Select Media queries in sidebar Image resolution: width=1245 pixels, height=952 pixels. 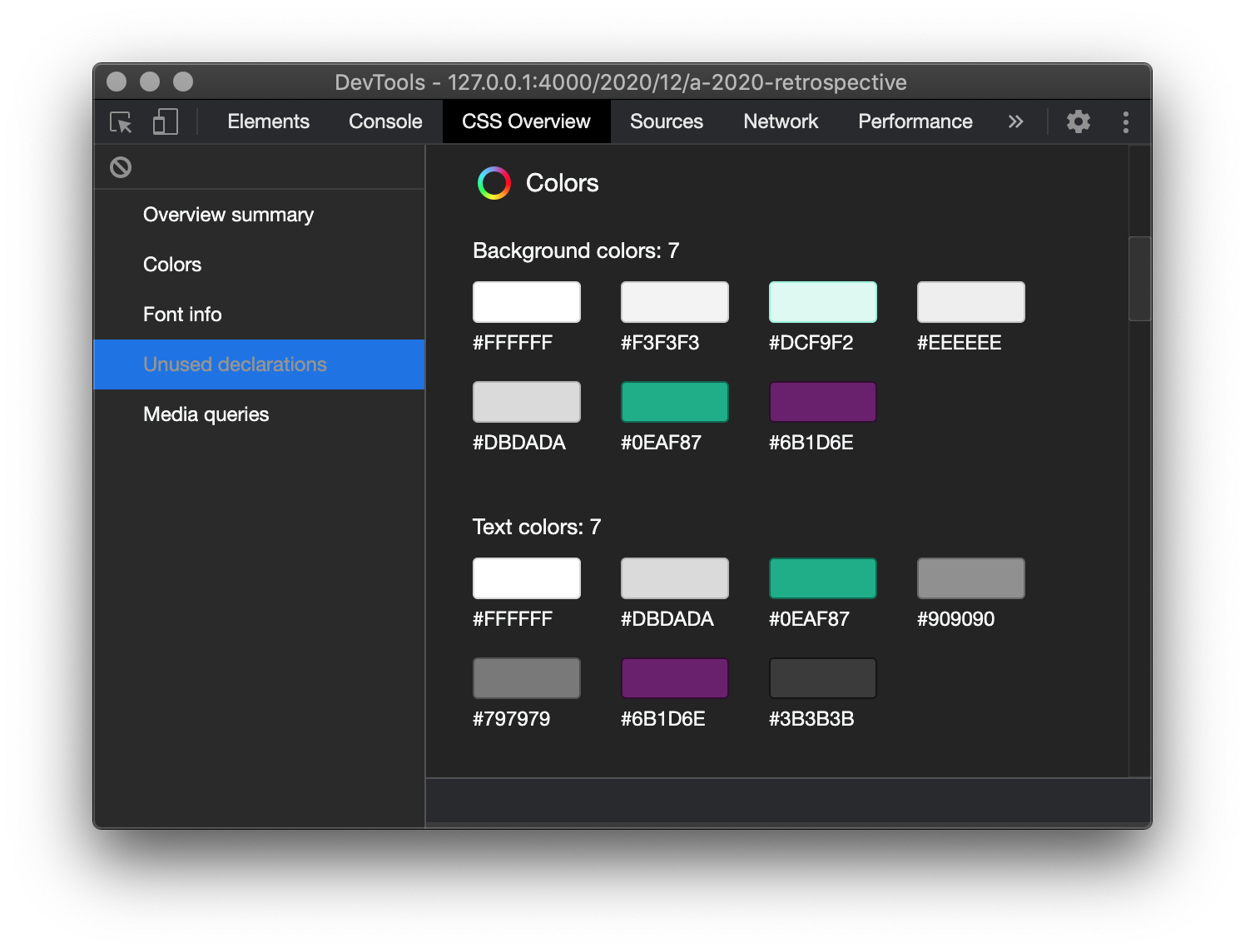206,414
